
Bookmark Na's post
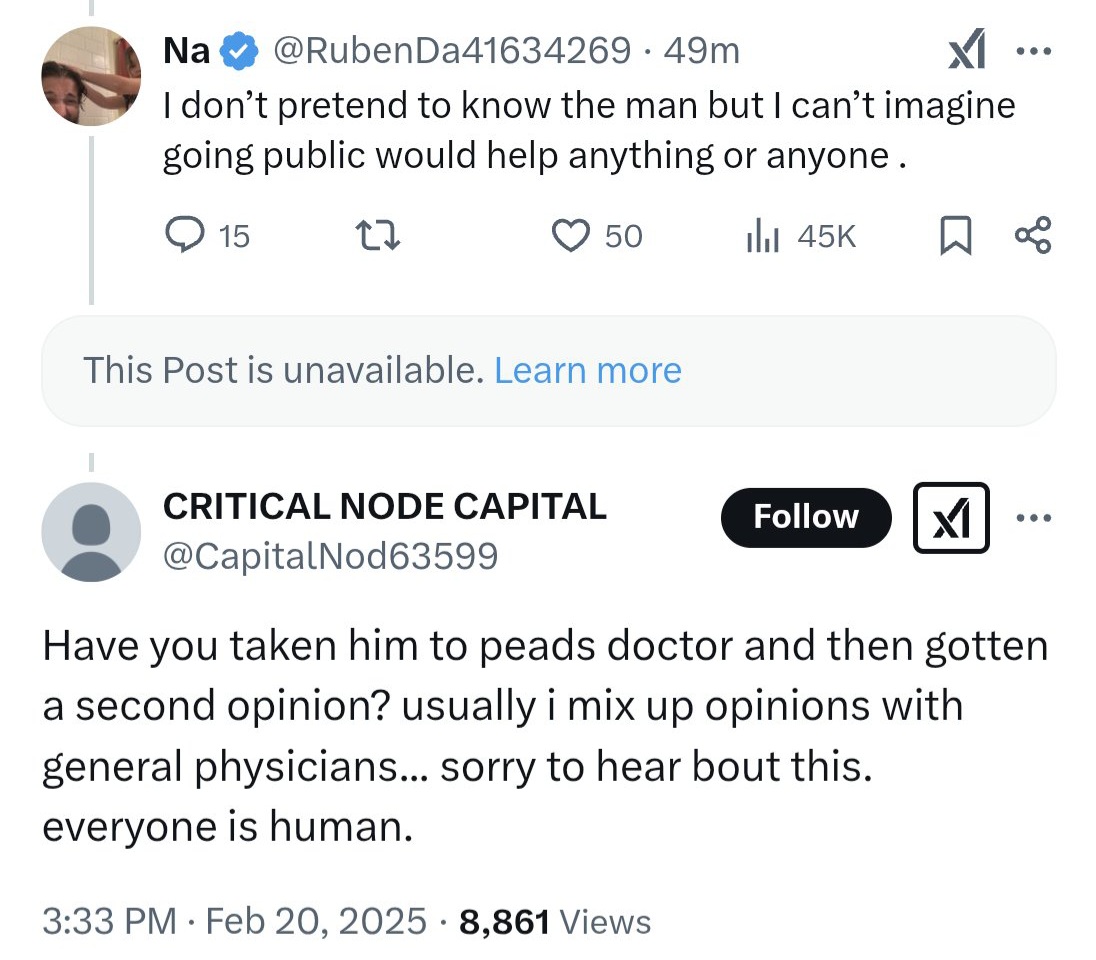point(955,236)
